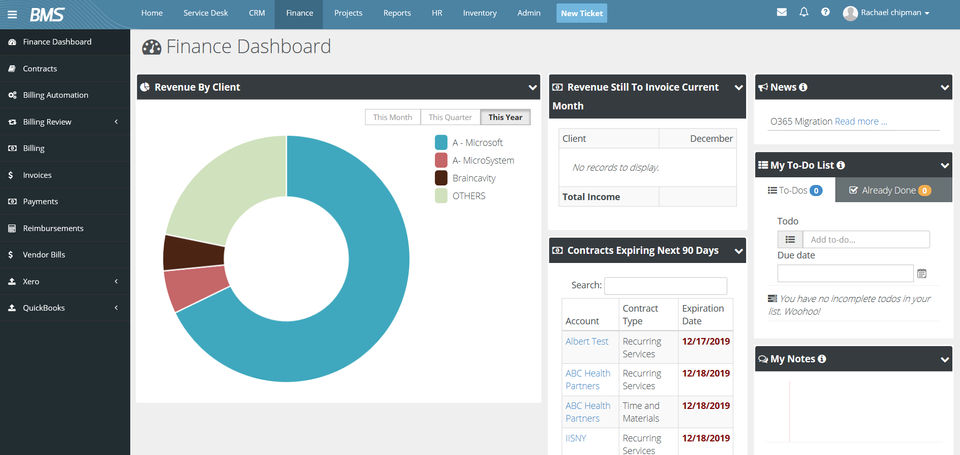The width and height of the screenshot is (960, 455).
Task: Open the mail envelope icon
Action: [782, 12]
